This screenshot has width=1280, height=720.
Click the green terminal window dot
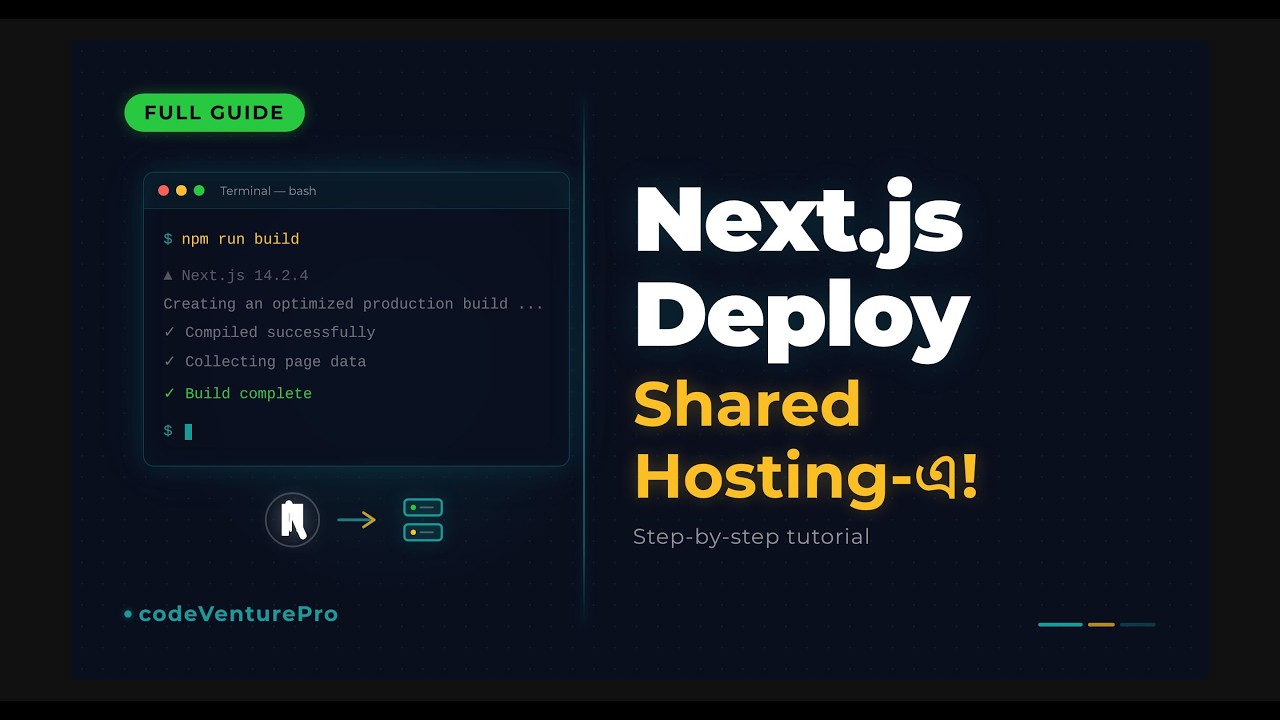click(x=199, y=190)
